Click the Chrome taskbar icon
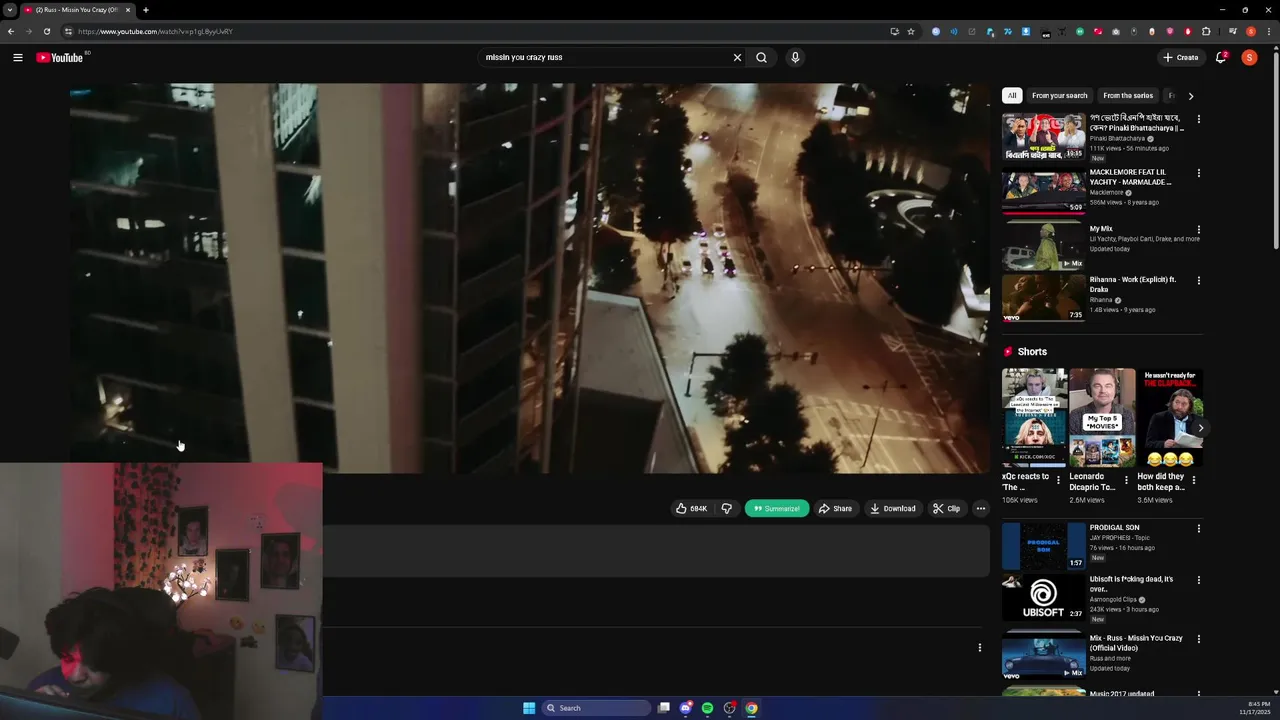Viewport: 1280px width, 720px height. (x=751, y=708)
